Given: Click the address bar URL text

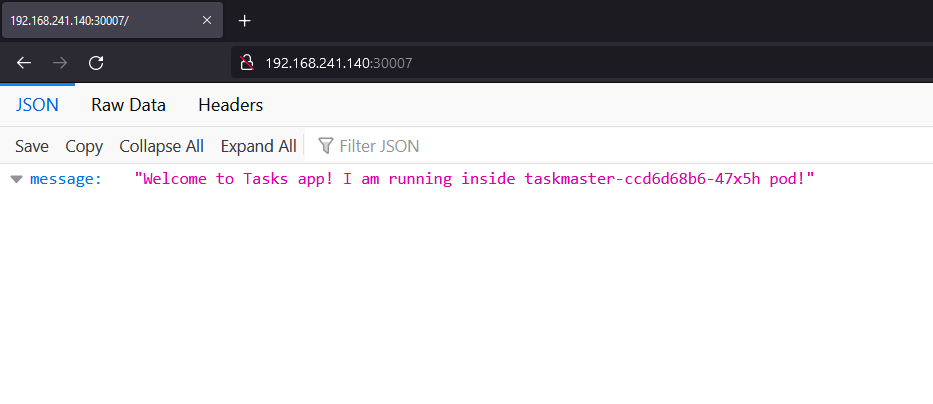Looking at the screenshot, I should tap(339, 63).
